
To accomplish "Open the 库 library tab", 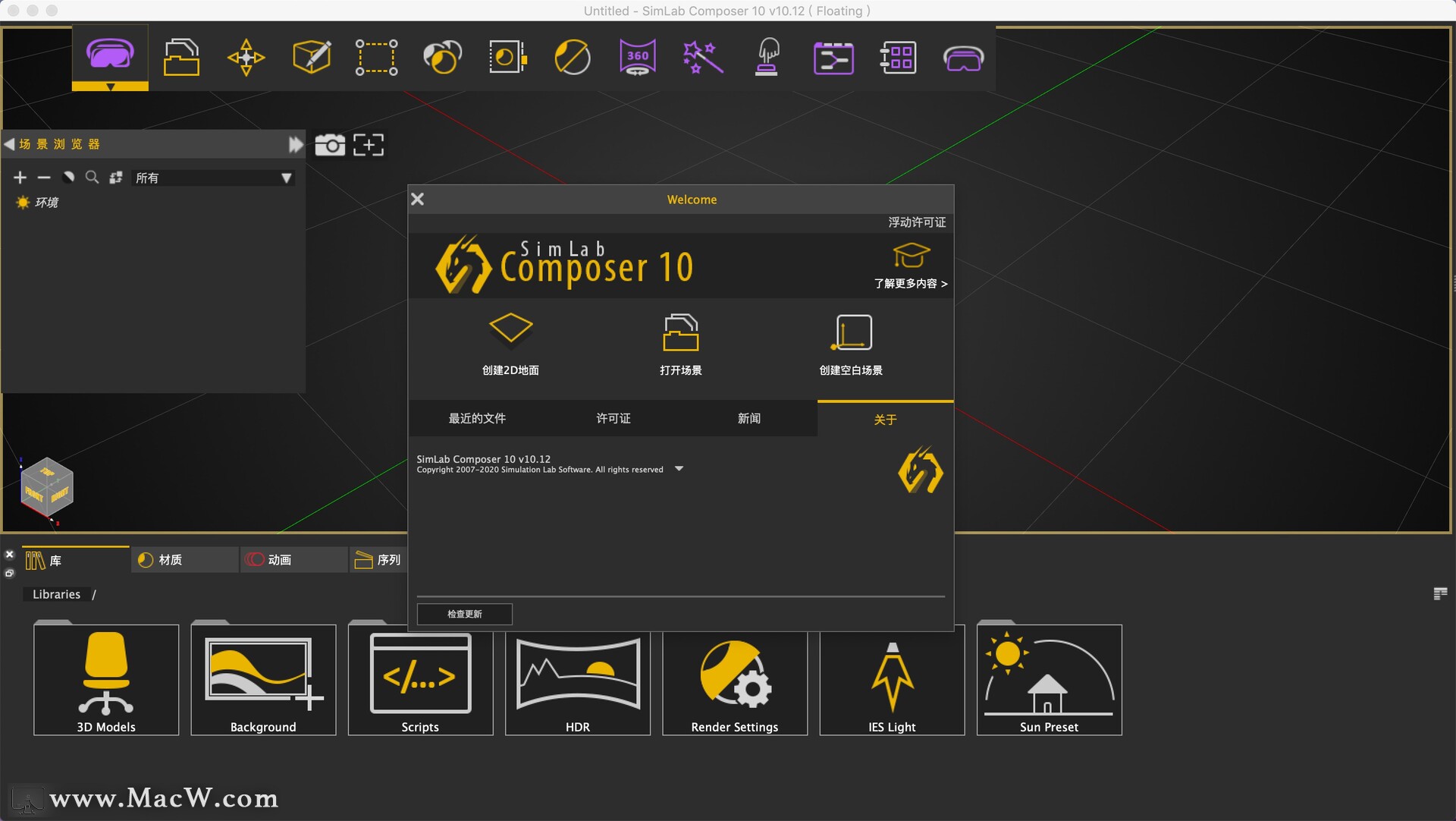I will (x=76, y=560).
